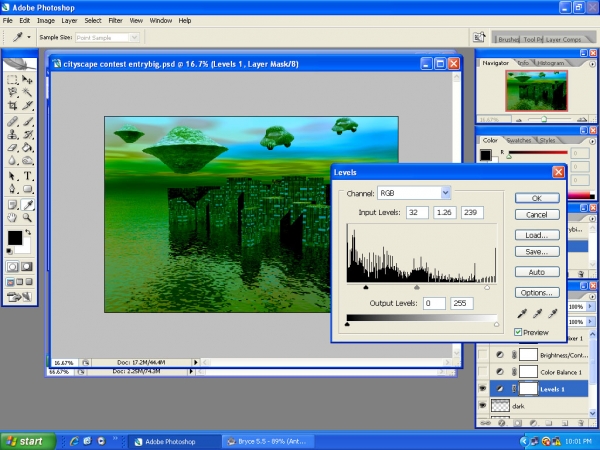Click the Save... button
600x450 pixels.
pos(537,252)
